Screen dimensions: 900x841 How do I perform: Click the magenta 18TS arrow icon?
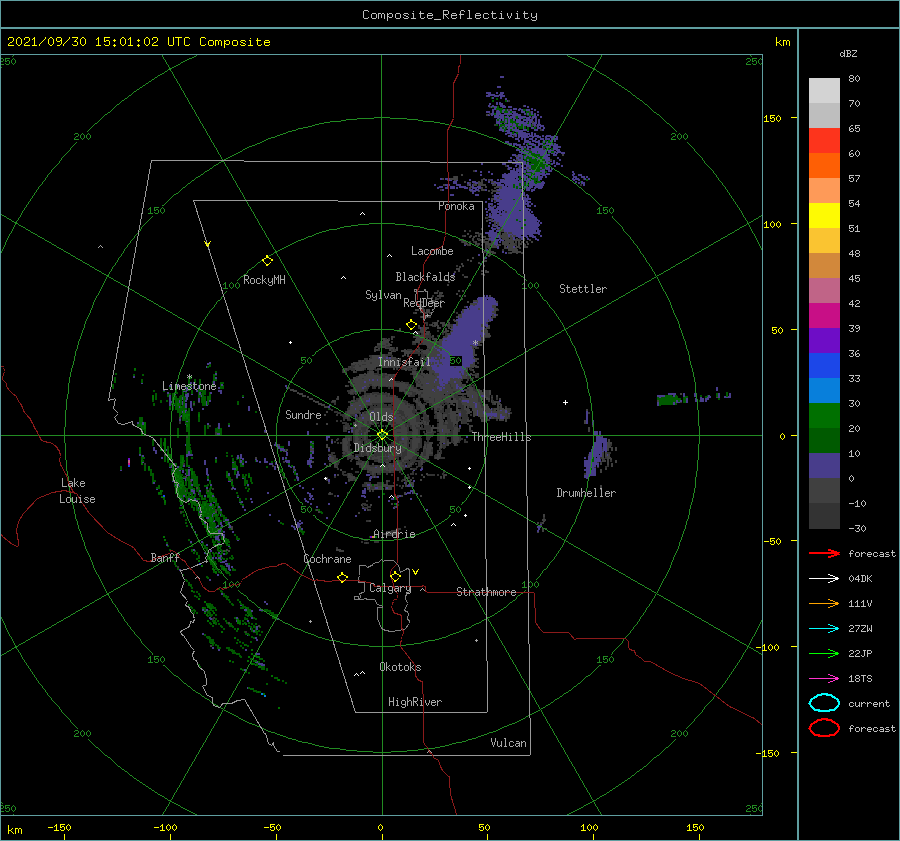pyautogui.click(x=824, y=679)
